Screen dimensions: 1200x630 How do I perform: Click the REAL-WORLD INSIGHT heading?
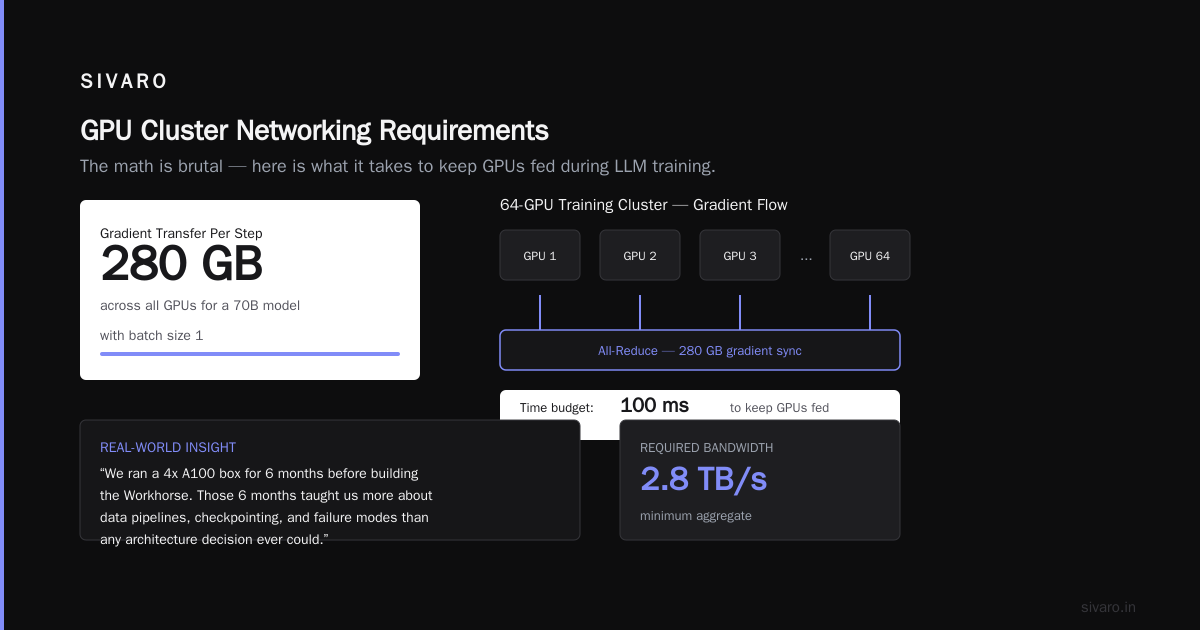(x=168, y=447)
